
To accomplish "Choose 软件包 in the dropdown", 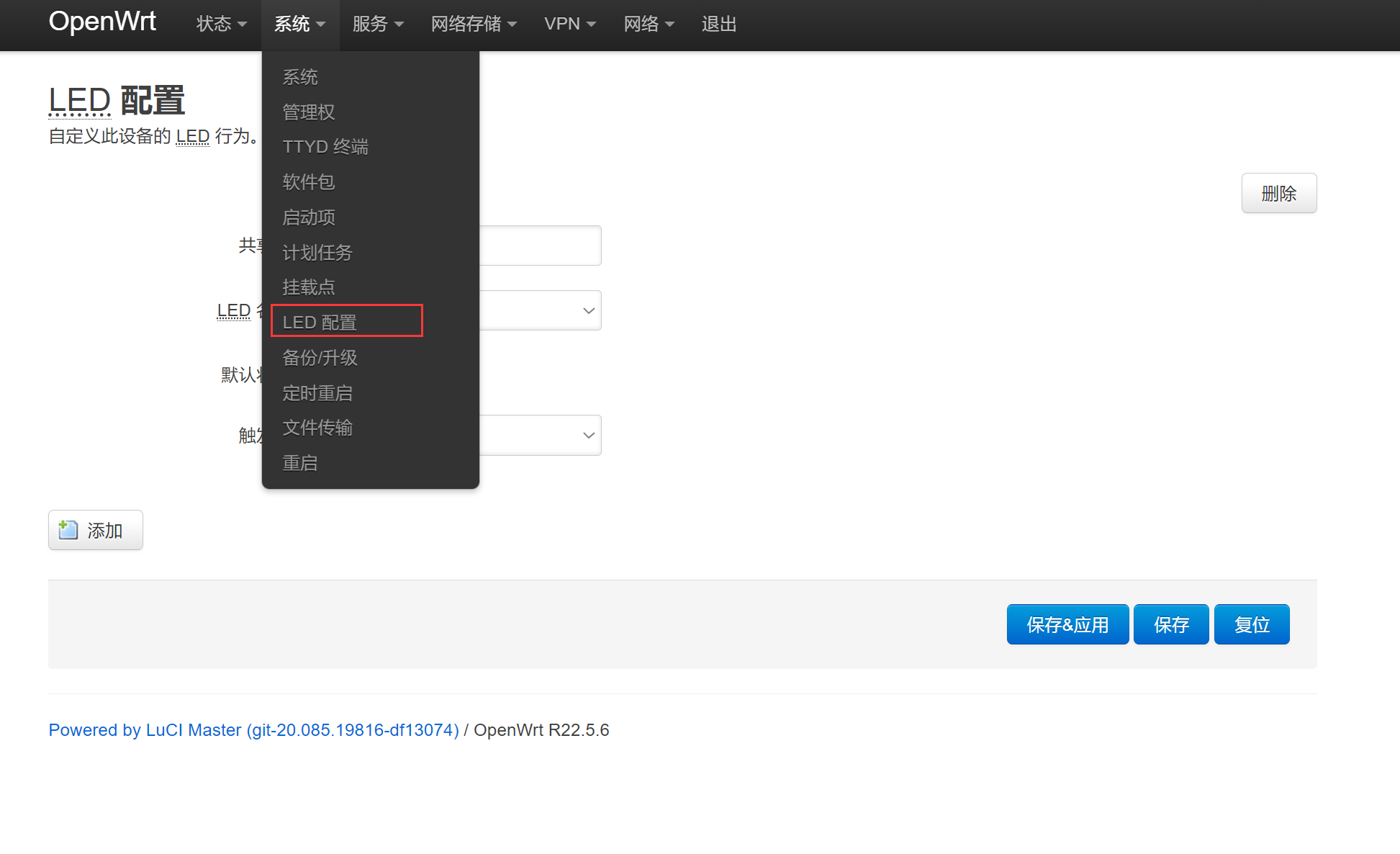I will pyautogui.click(x=308, y=182).
